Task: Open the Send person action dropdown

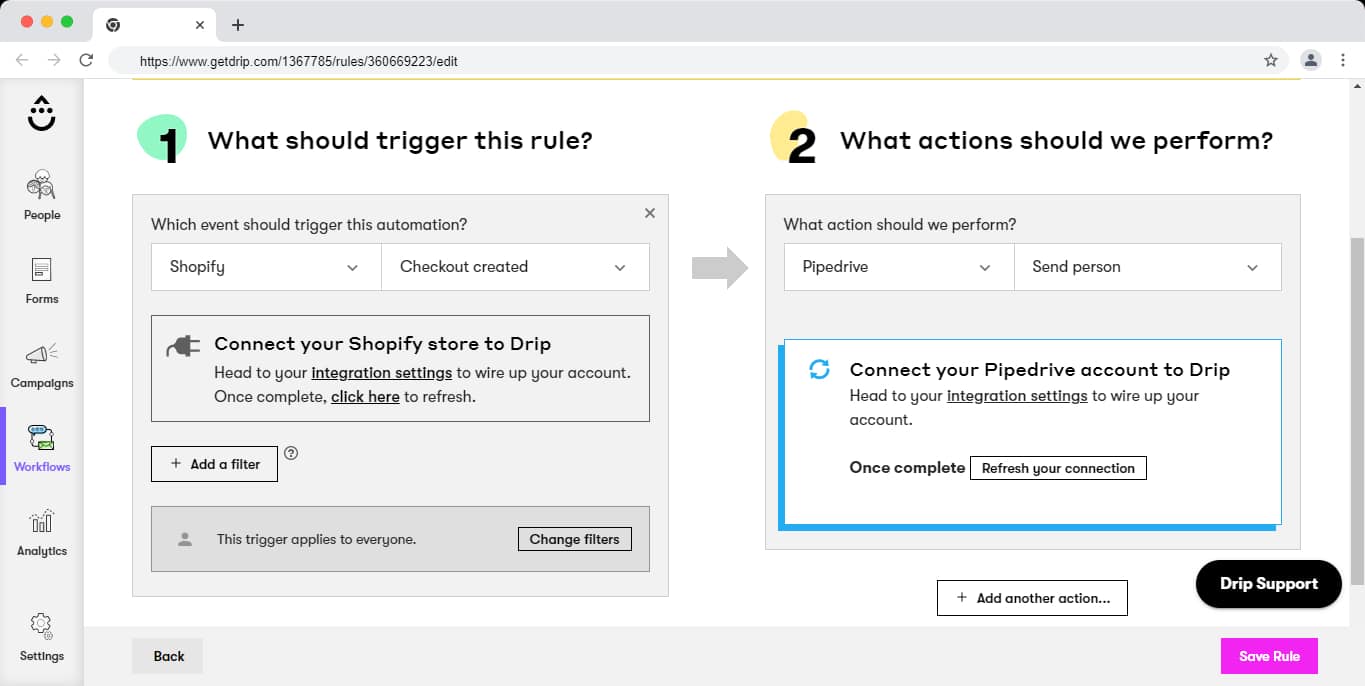Action: 1148,267
